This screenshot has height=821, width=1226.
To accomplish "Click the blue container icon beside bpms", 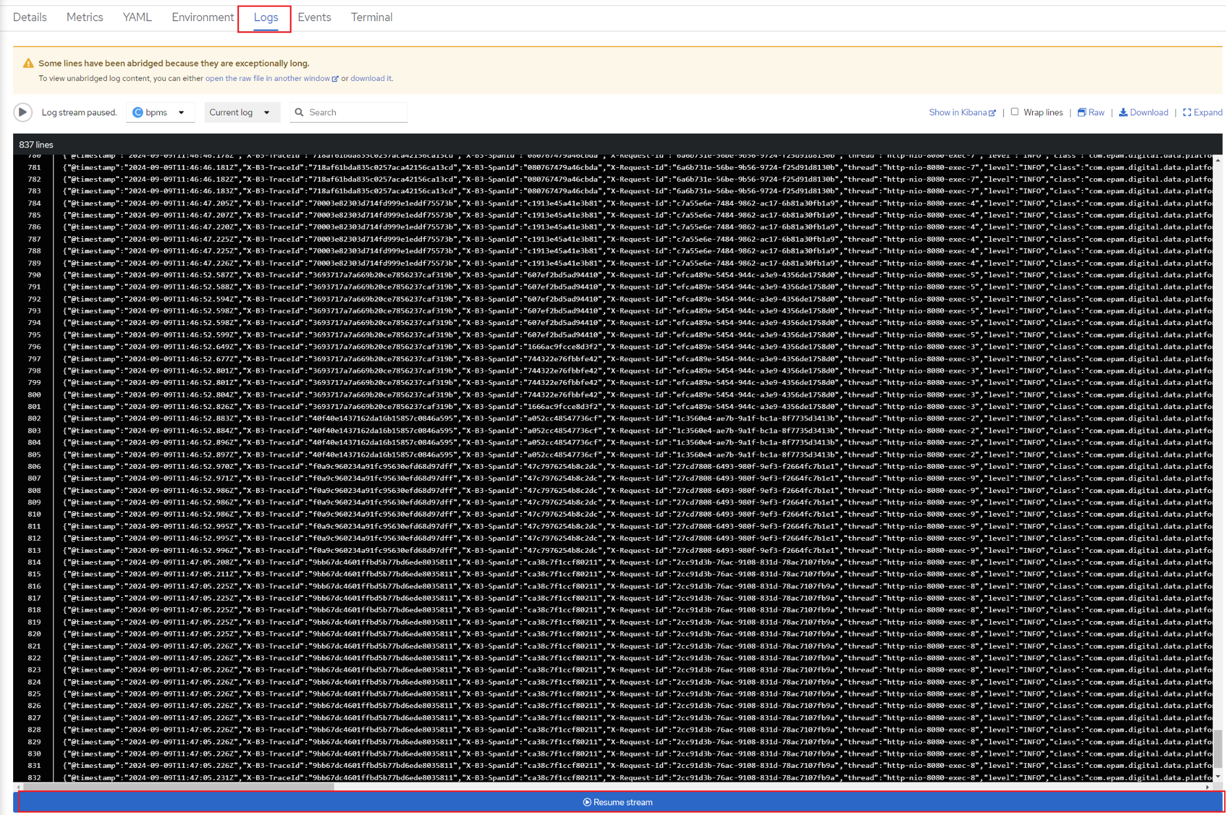I will pos(138,112).
